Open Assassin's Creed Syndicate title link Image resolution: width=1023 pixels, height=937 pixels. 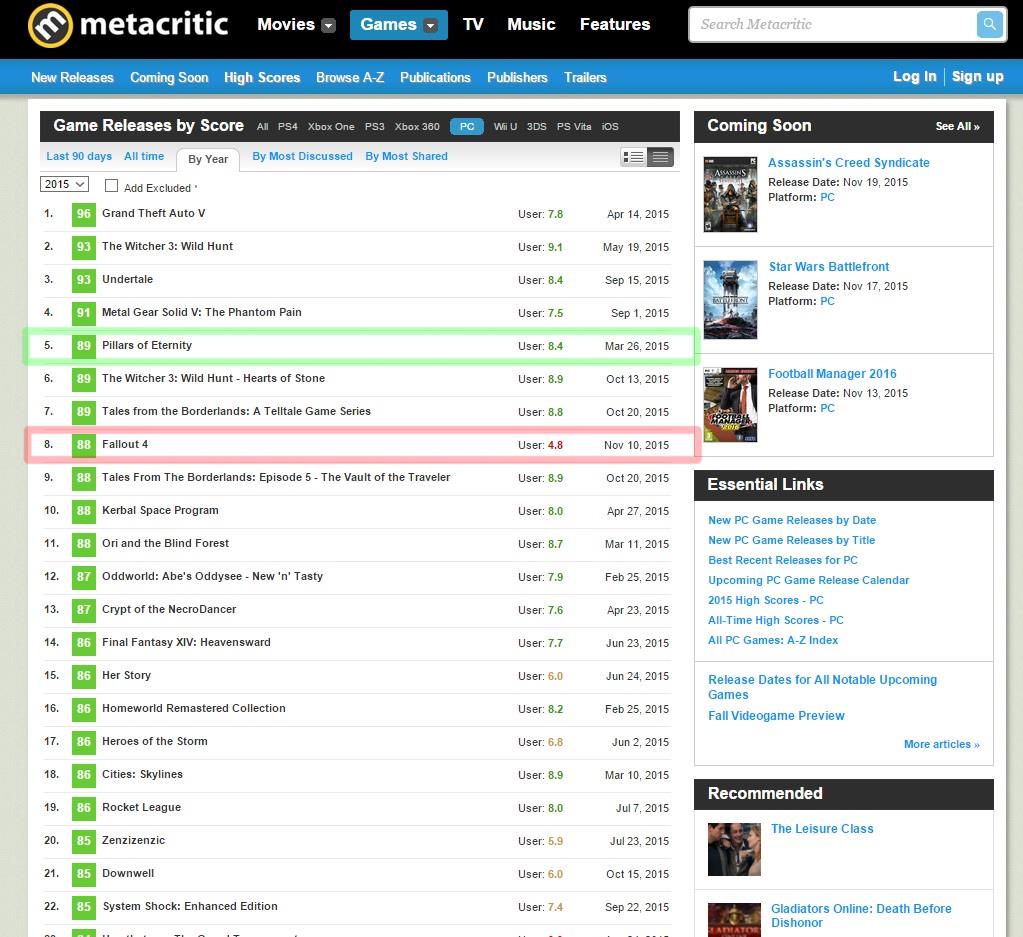[848, 163]
